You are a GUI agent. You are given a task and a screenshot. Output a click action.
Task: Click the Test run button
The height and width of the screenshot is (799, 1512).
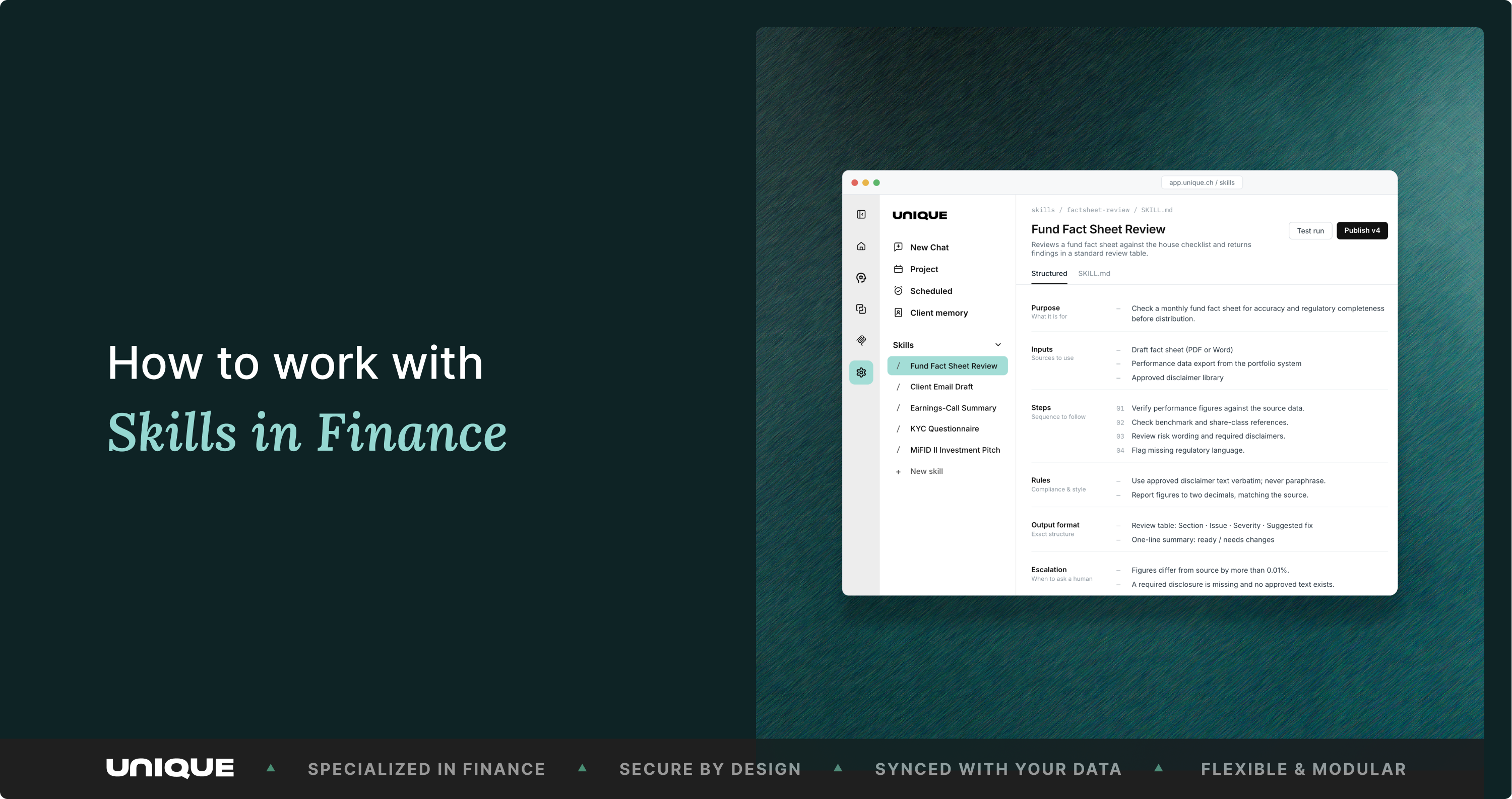click(1310, 231)
